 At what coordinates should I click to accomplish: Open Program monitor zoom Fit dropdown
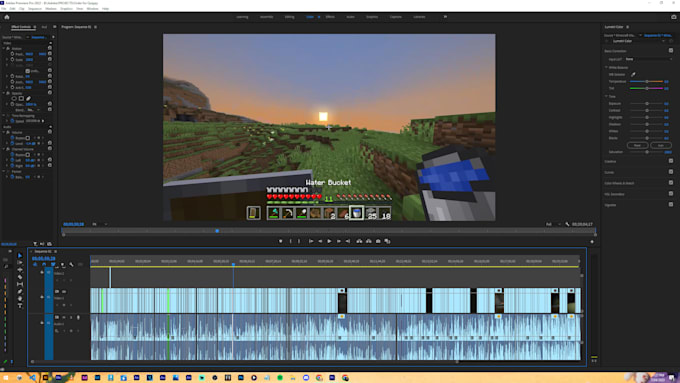(x=99, y=224)
